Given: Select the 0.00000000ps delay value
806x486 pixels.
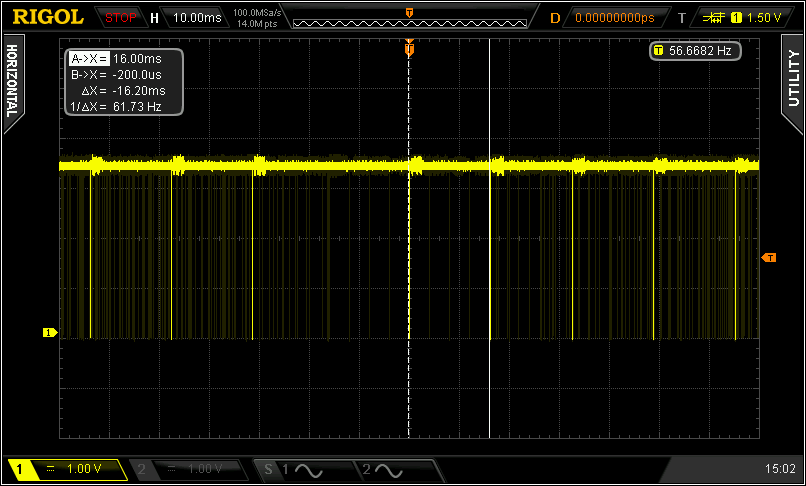Looking at the screenshot, I should coord(615,18).
